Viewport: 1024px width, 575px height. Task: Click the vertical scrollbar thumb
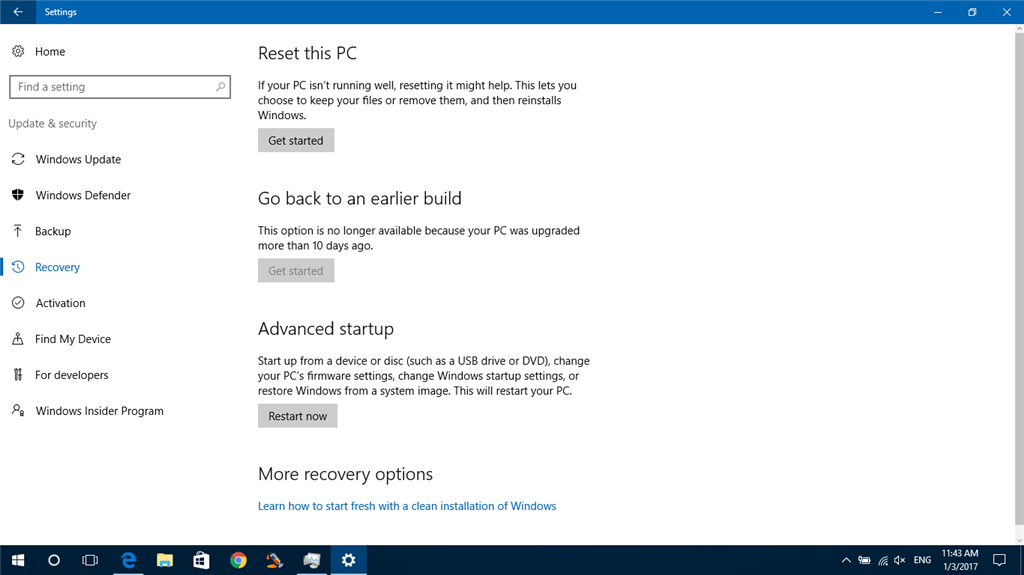[1019, 278]
